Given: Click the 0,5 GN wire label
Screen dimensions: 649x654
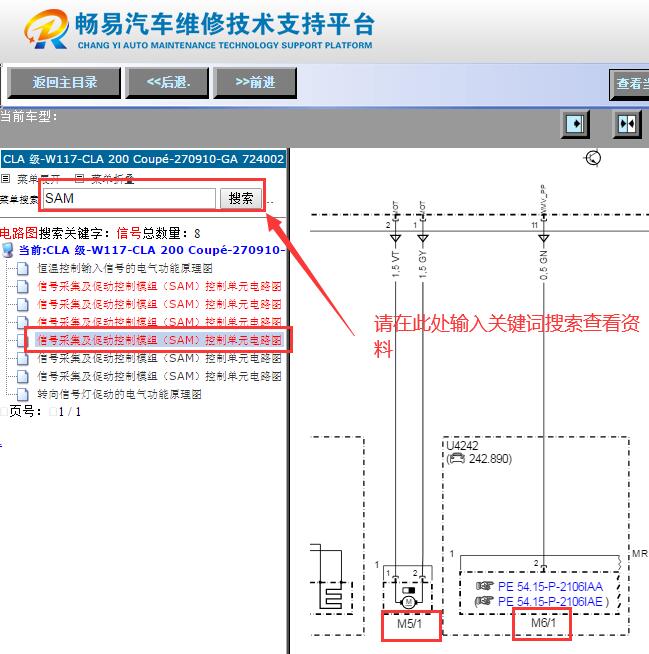Looking at the screenshot, I should point(543,265).
